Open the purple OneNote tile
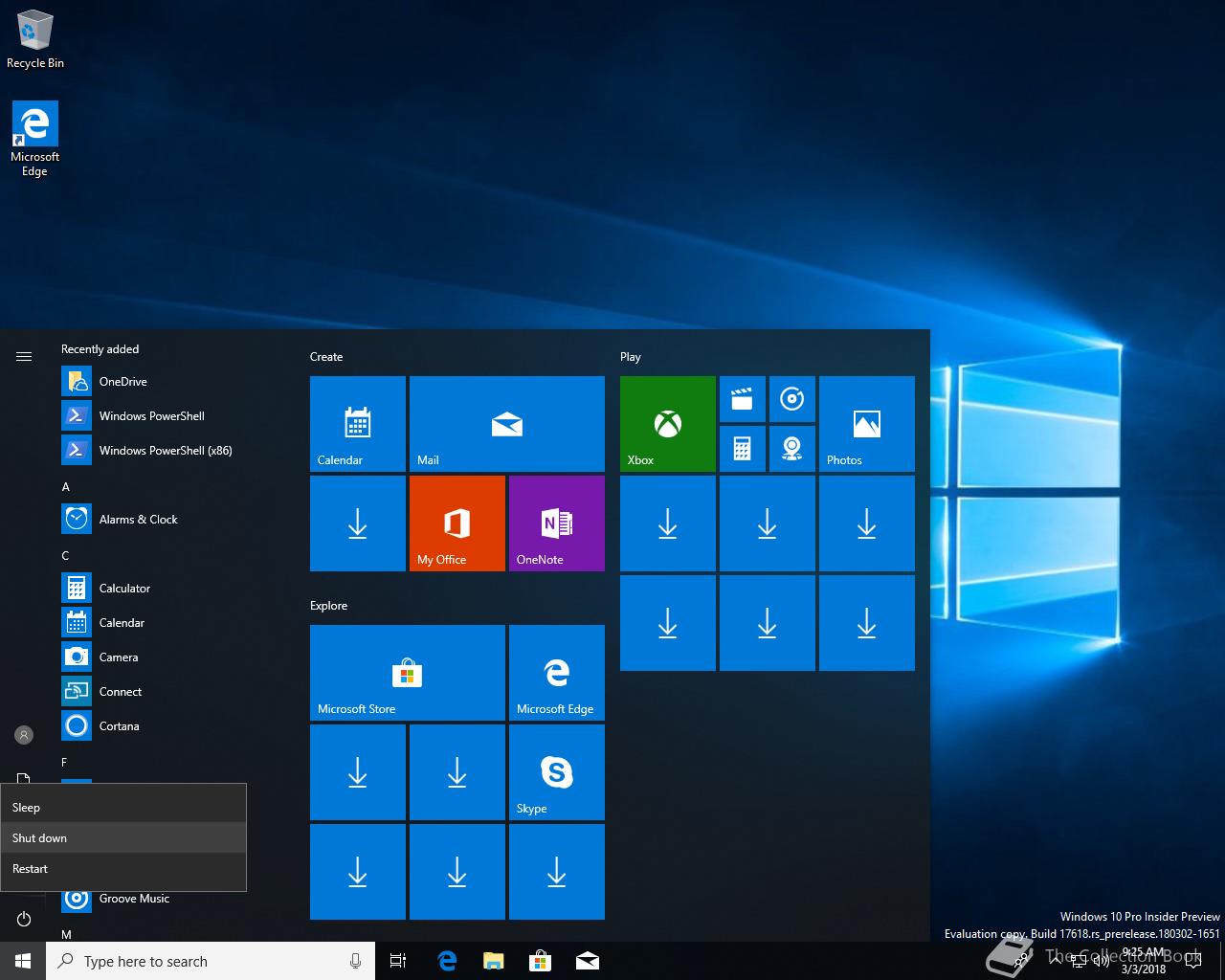 (x=557, y=523)
